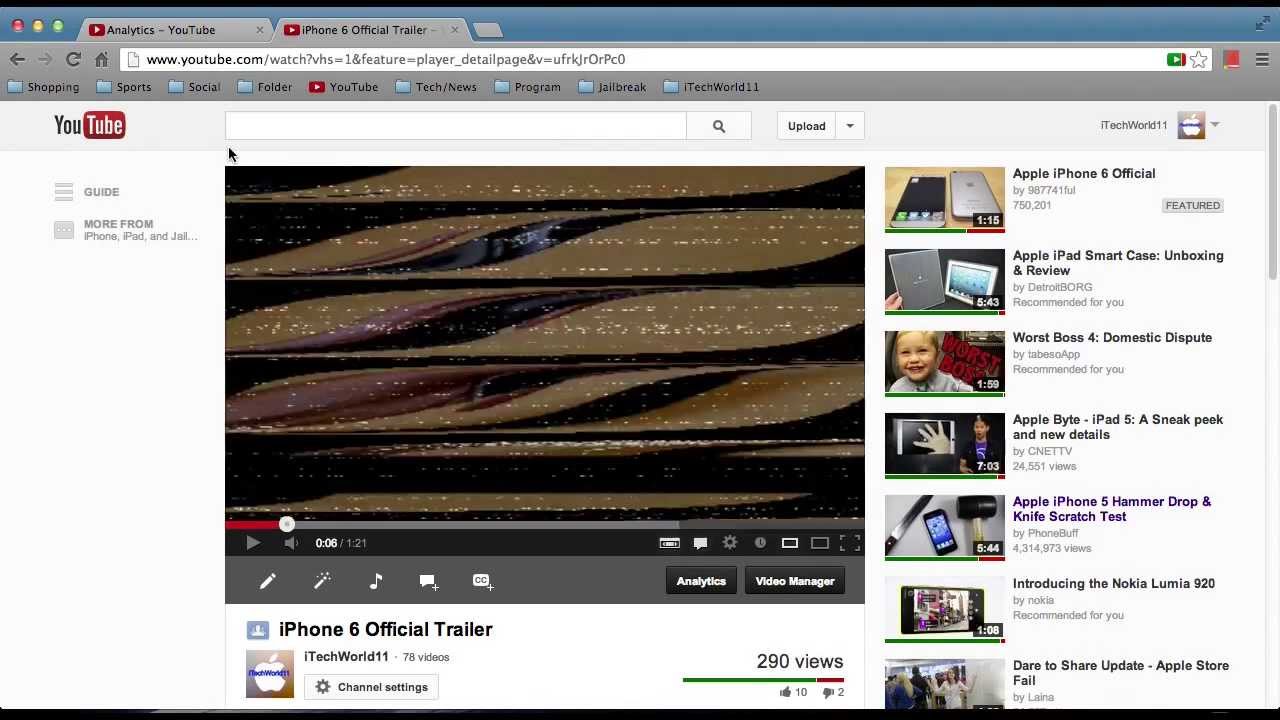Click the iTechWorld11 account avatar
This screenshot has width=1280, height=720.
(x=1191, y=125)
